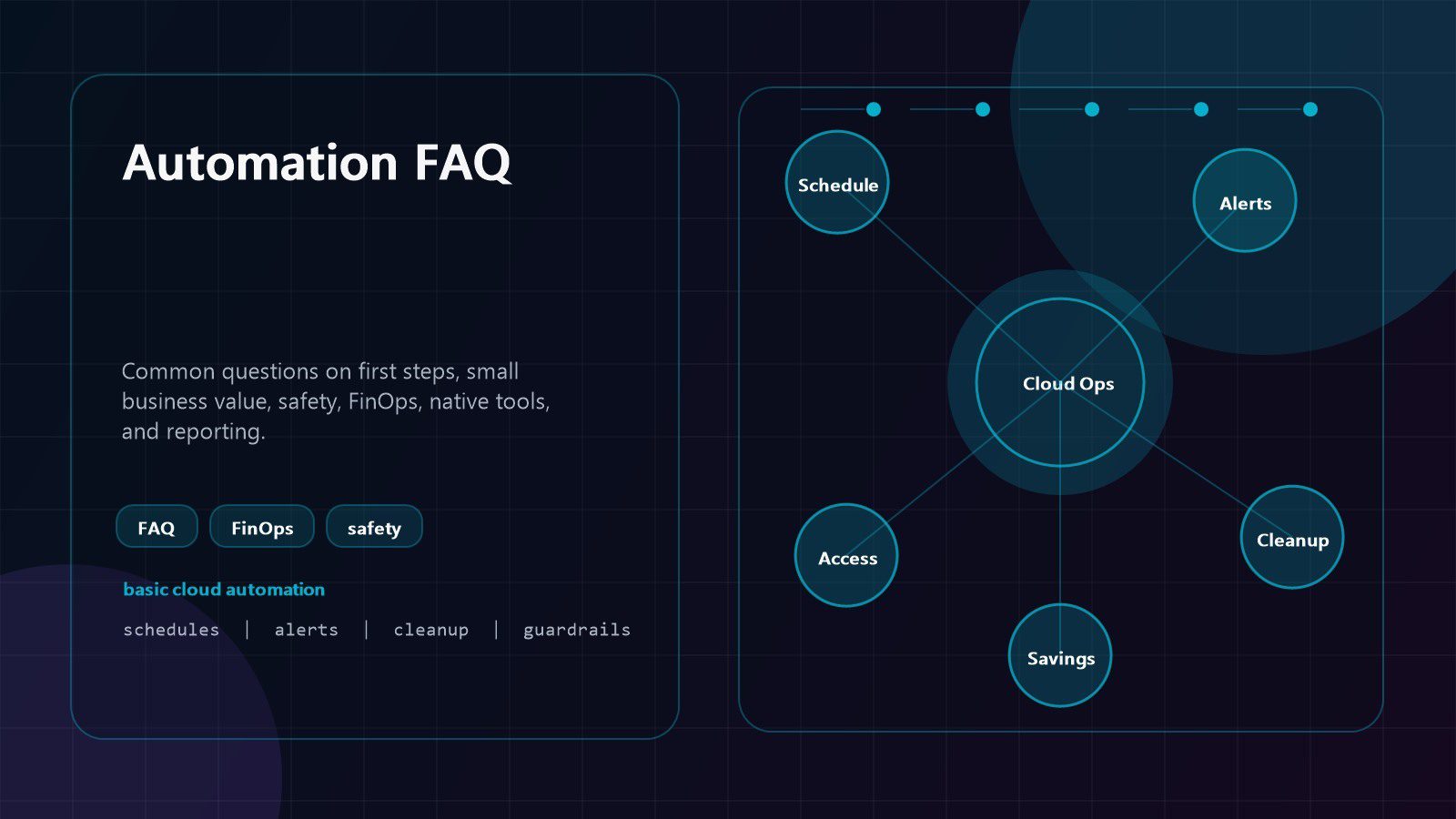Select the Access node circle

(846, 555)
